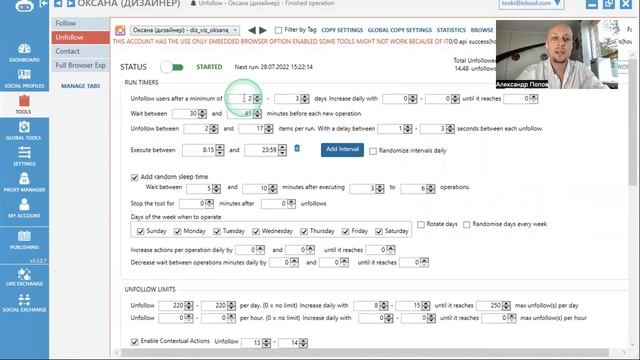
Task: Open the Dashboard sidebar icon
Action: [x=24, y=53]
